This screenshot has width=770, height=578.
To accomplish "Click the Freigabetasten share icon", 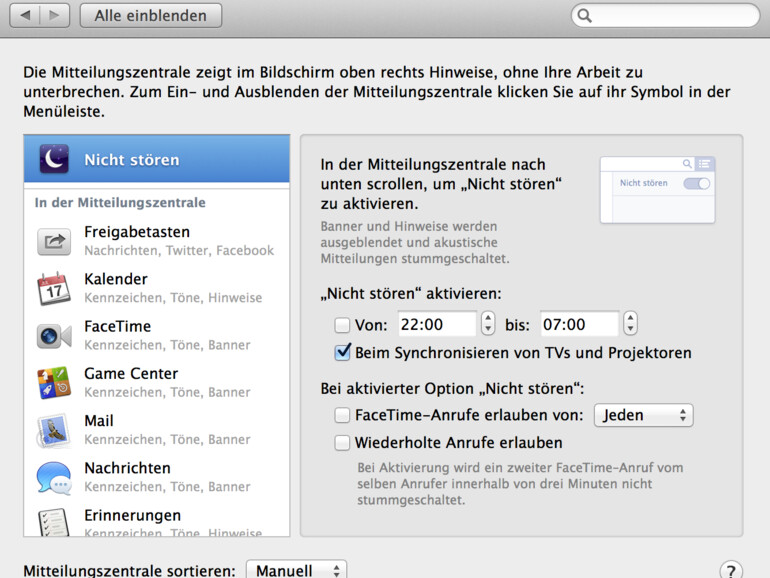I will 53,241.
